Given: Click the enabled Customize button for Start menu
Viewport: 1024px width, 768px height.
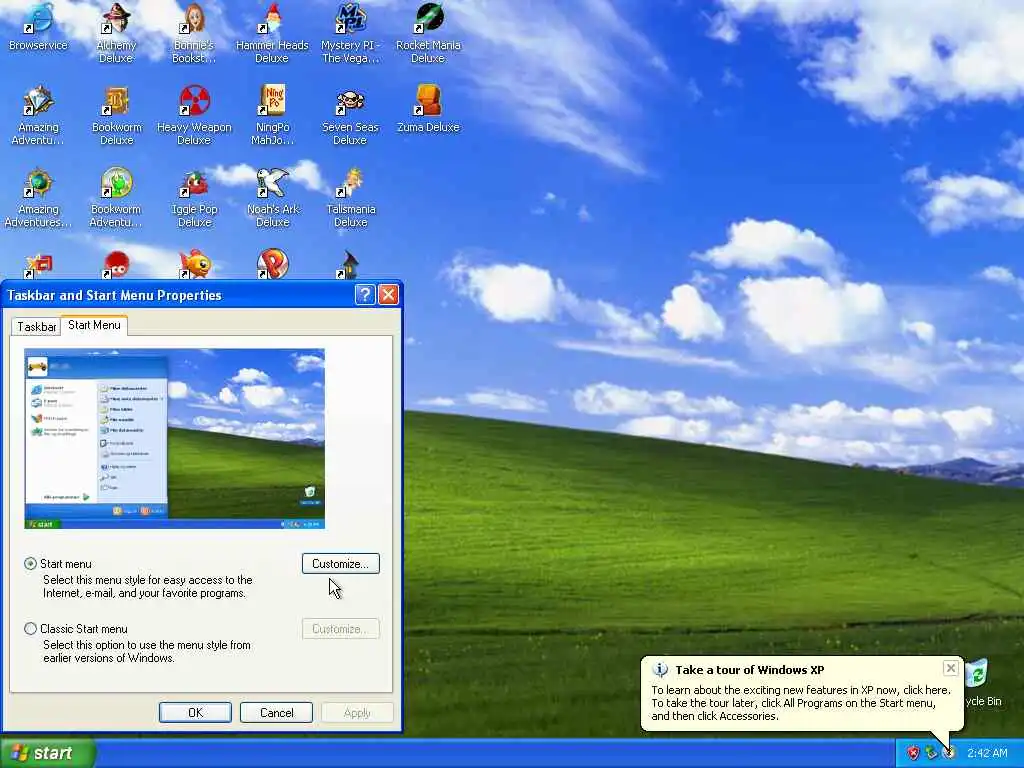Looking at the screenshot, I should [341, 564].
